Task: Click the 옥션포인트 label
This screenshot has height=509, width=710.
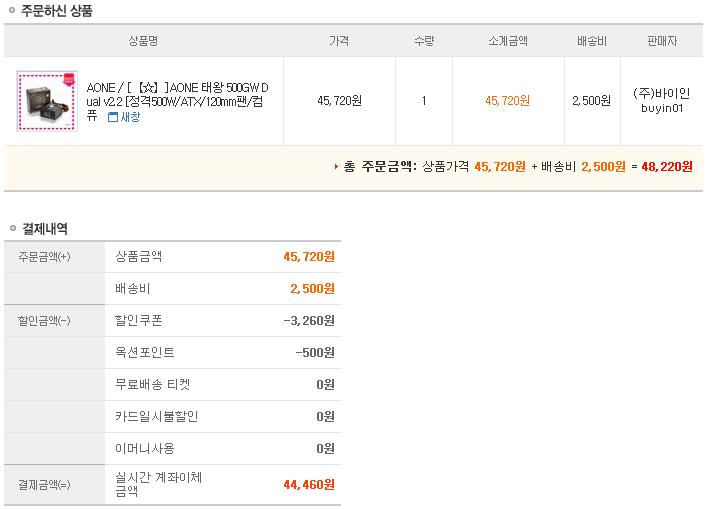Action: 144,352
